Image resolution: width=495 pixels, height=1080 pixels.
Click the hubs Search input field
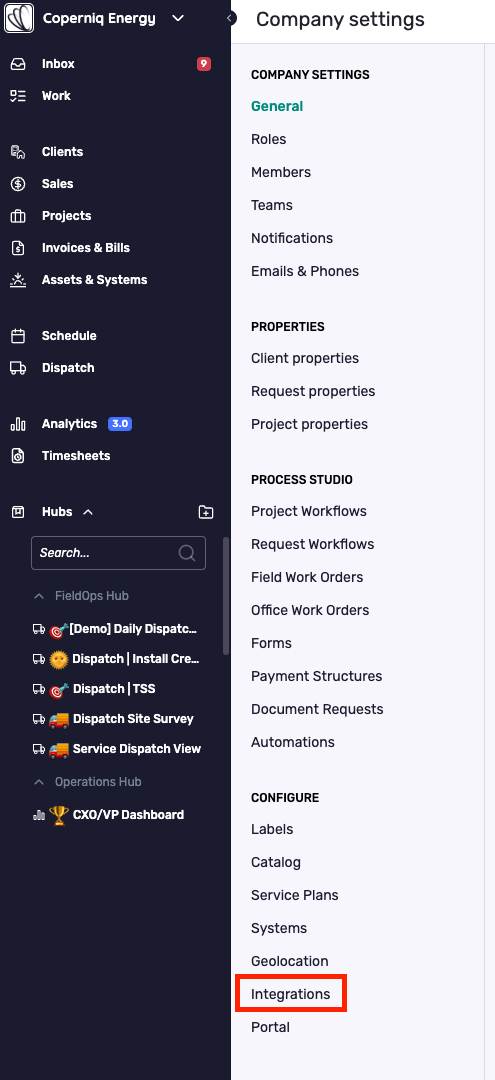click(118, 553)
